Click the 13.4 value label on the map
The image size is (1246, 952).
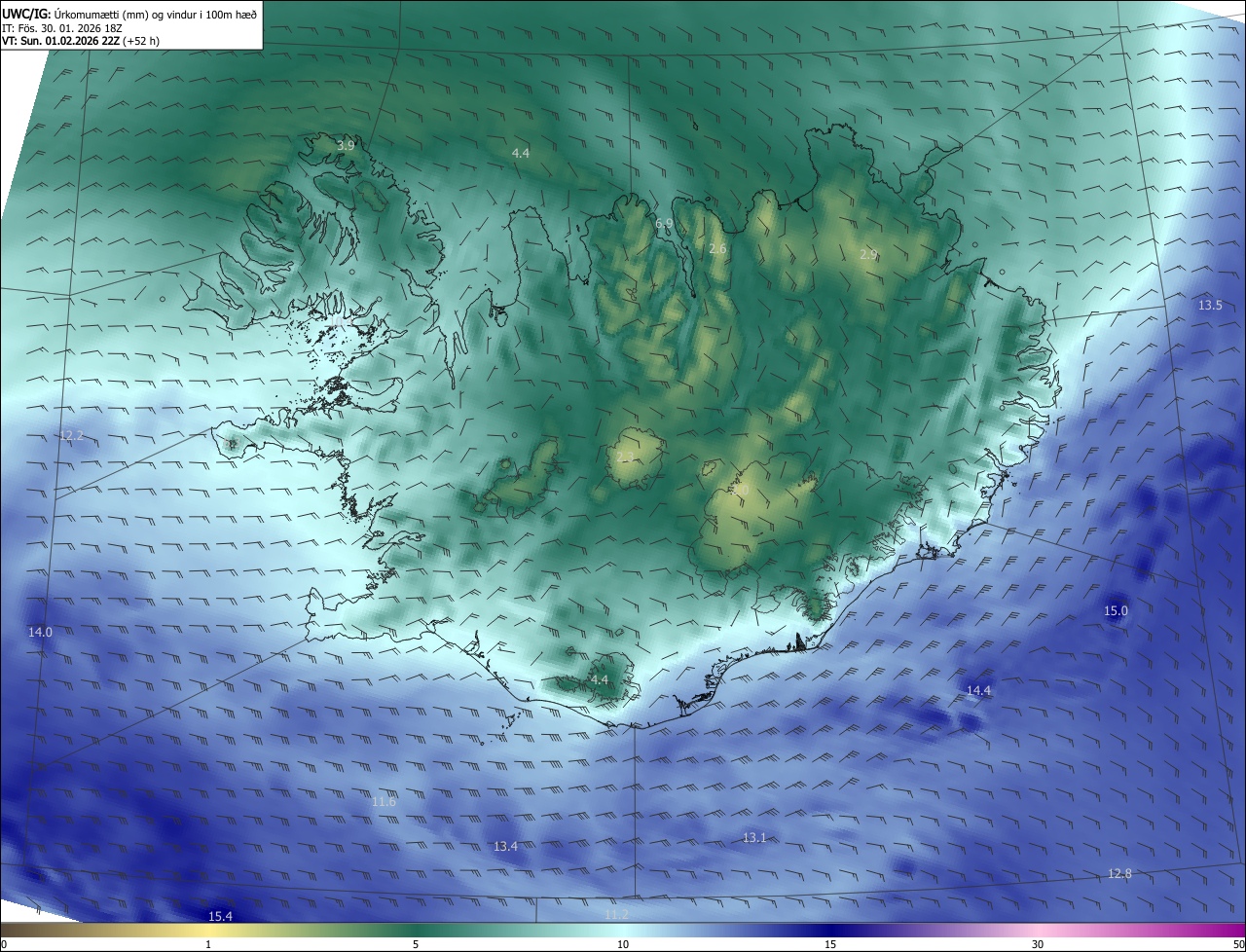pyautogui.click(x=505, y=846)
